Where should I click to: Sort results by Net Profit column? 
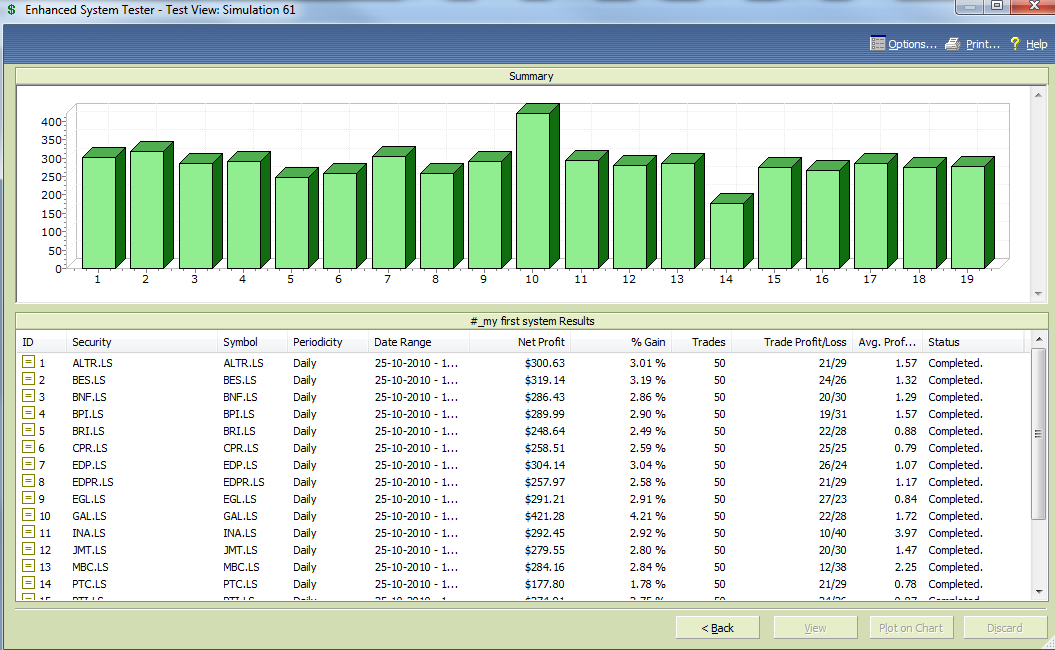click(520, 342)
